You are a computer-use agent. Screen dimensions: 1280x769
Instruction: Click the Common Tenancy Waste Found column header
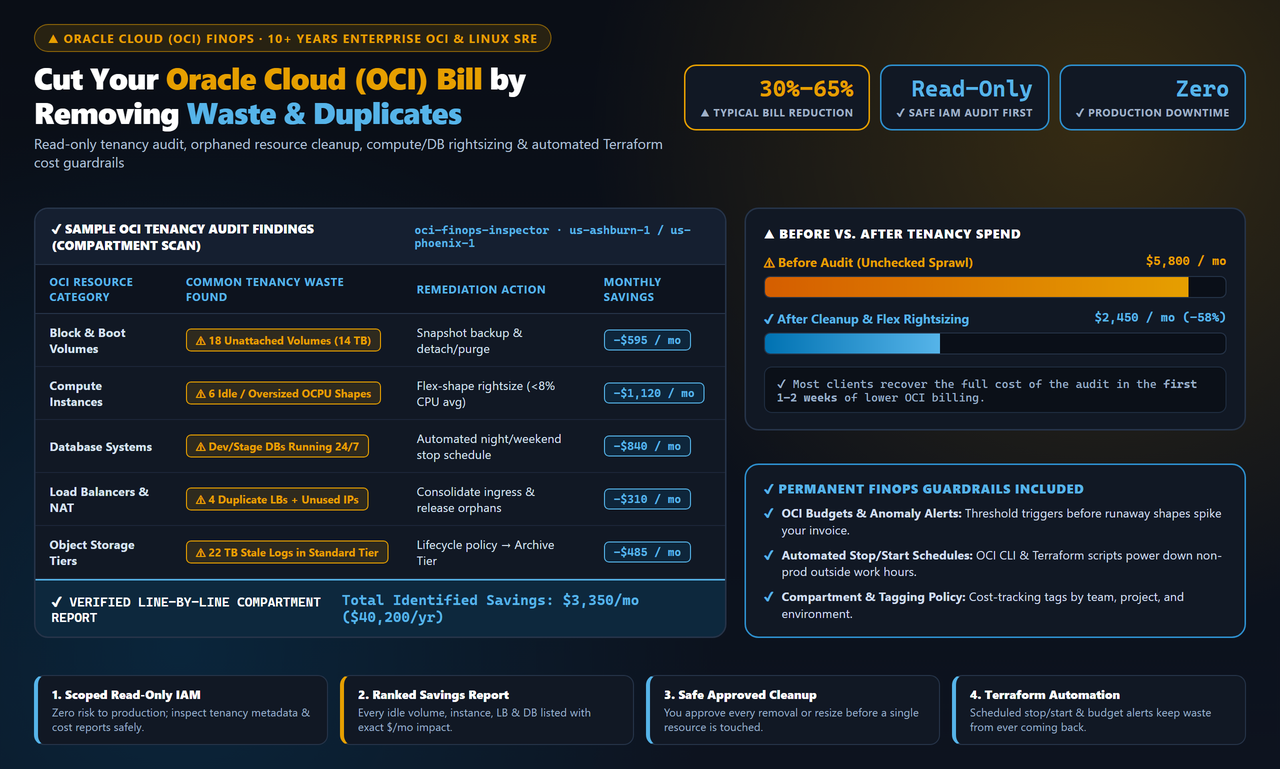tap(265, 290)
